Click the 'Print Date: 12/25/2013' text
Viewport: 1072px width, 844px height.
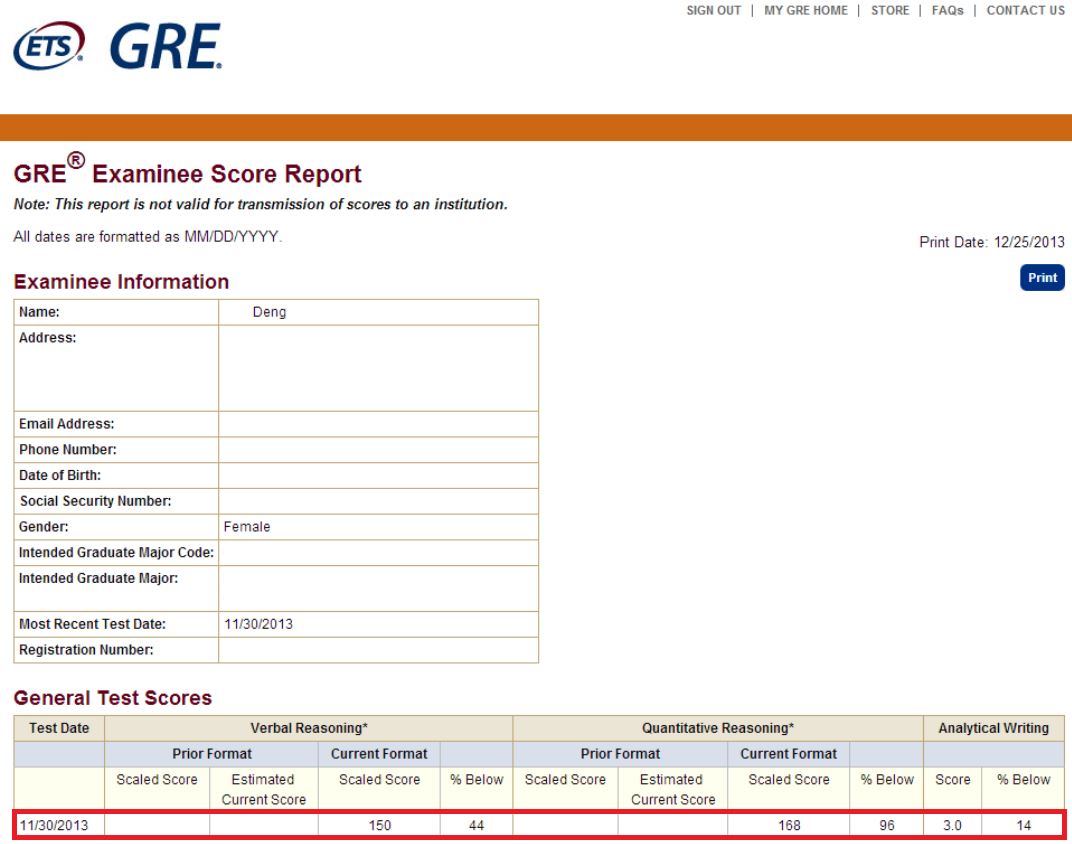[x=992, y=242]
